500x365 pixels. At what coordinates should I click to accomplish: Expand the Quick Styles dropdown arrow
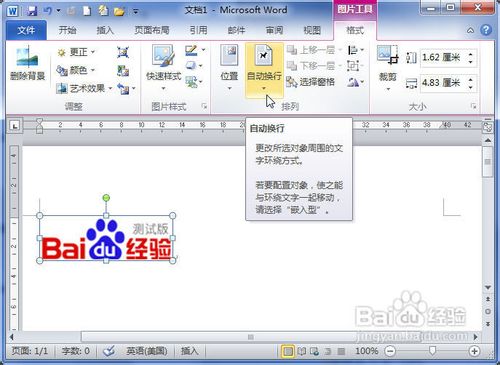pyautogui.click(x=163, y=88)
